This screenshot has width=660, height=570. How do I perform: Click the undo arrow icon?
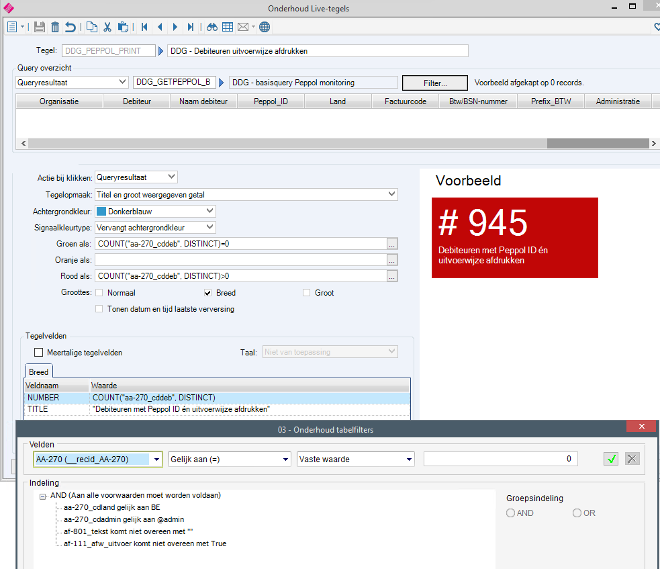point(70,27)
